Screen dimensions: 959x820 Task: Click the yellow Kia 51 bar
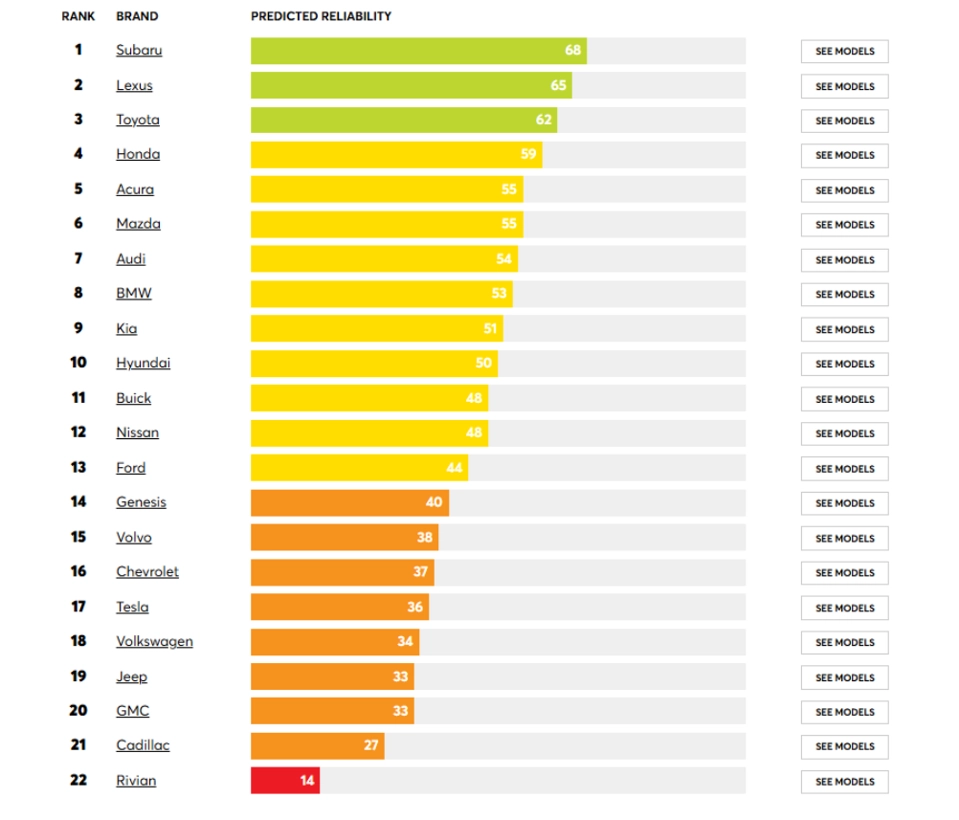coord(377,328)
